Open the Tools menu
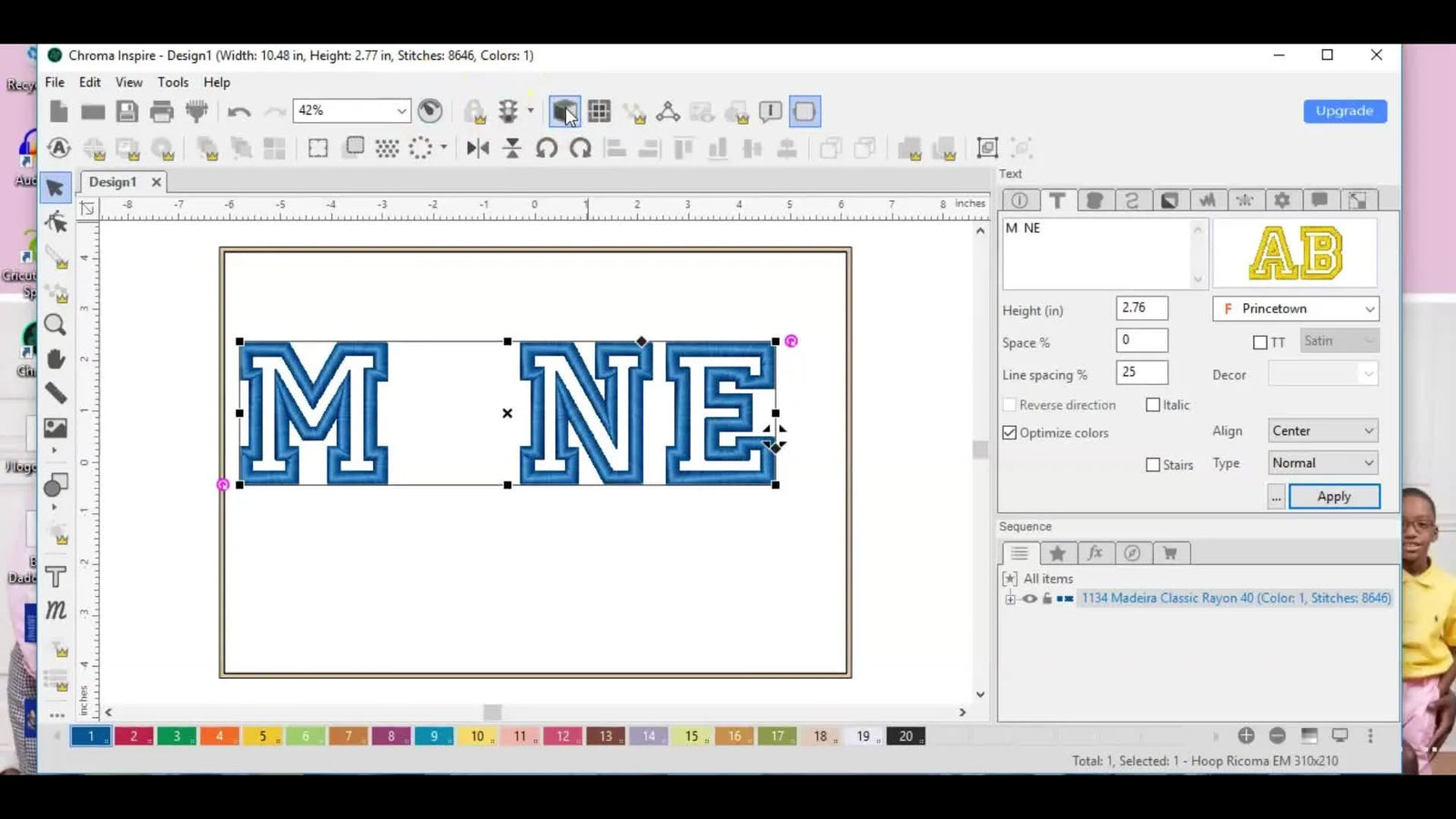Screen dimensions: 1456x819 coord(173,82)
